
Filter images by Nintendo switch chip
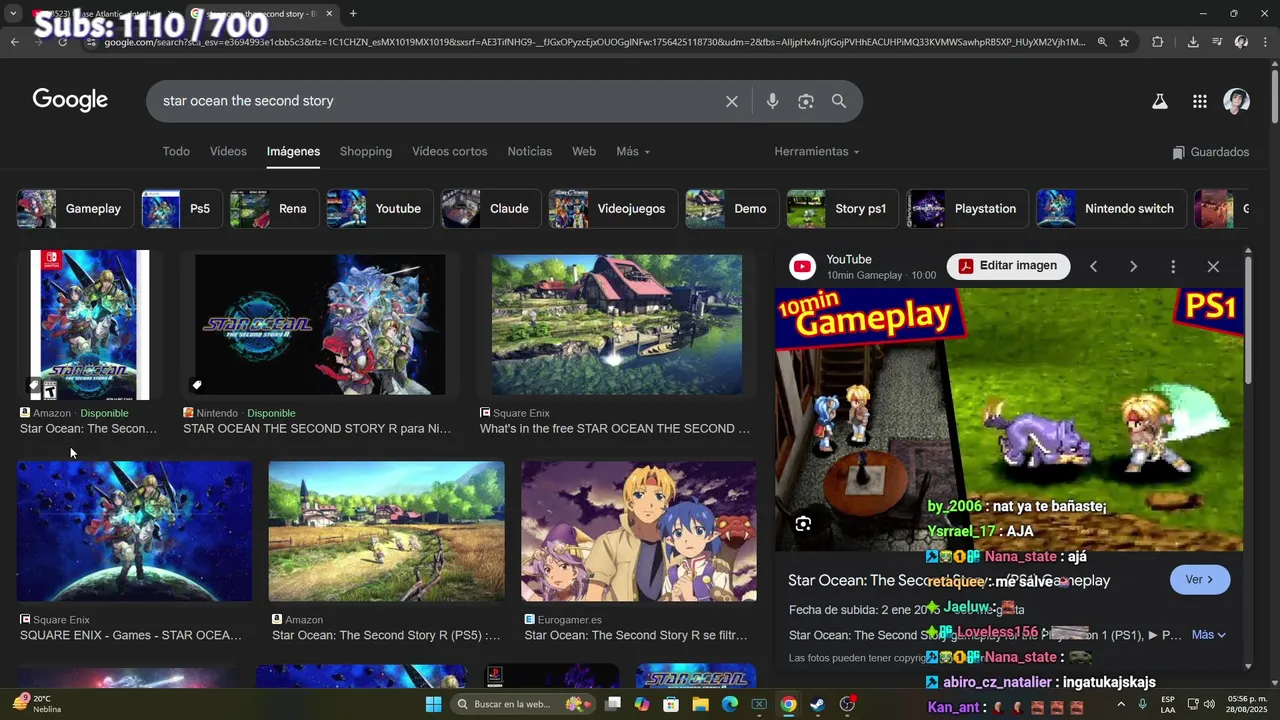1111,209
